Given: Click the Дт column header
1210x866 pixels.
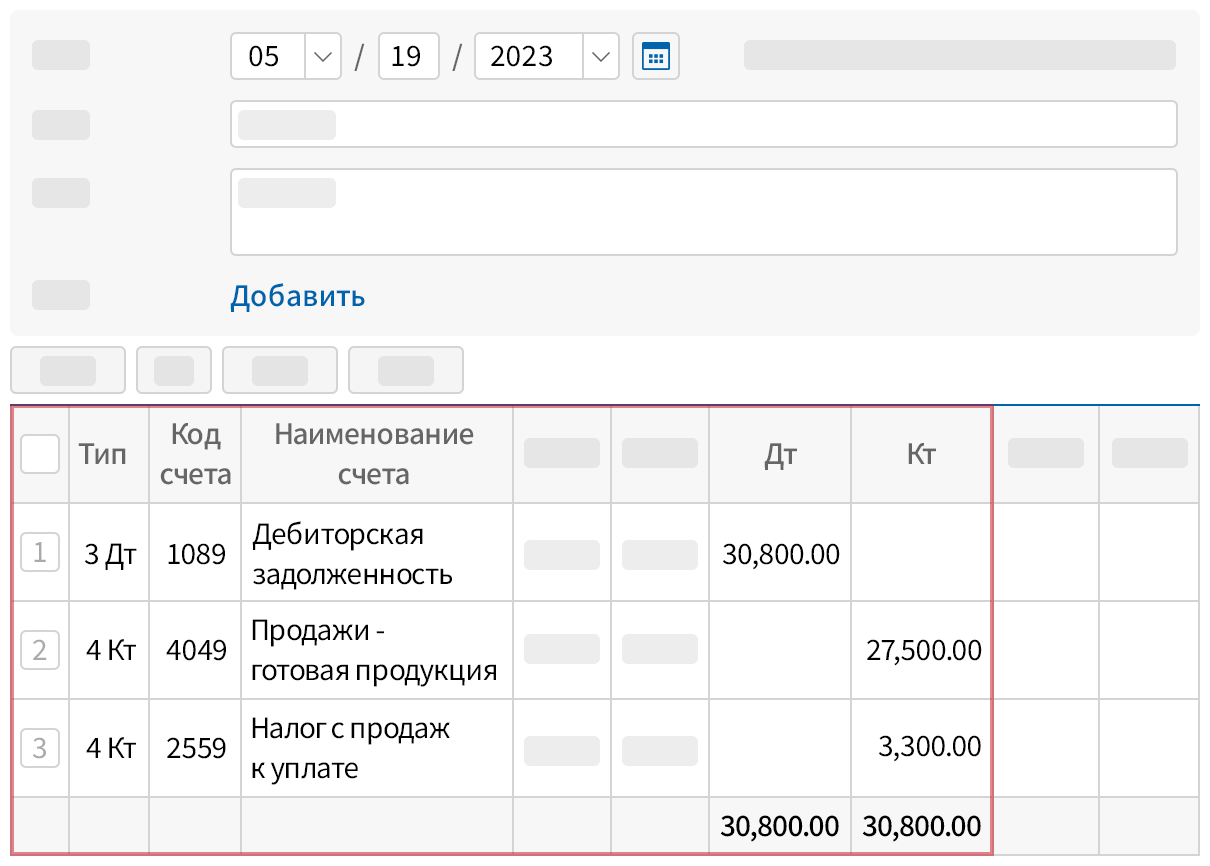Looking at the screenshot, I should pos(779,454).
